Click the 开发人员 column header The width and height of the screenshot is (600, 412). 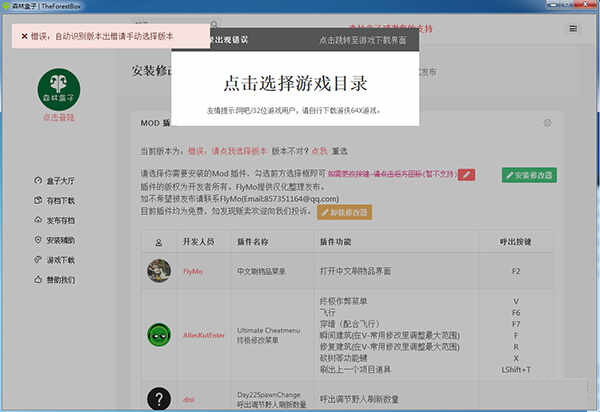point(199,242)
